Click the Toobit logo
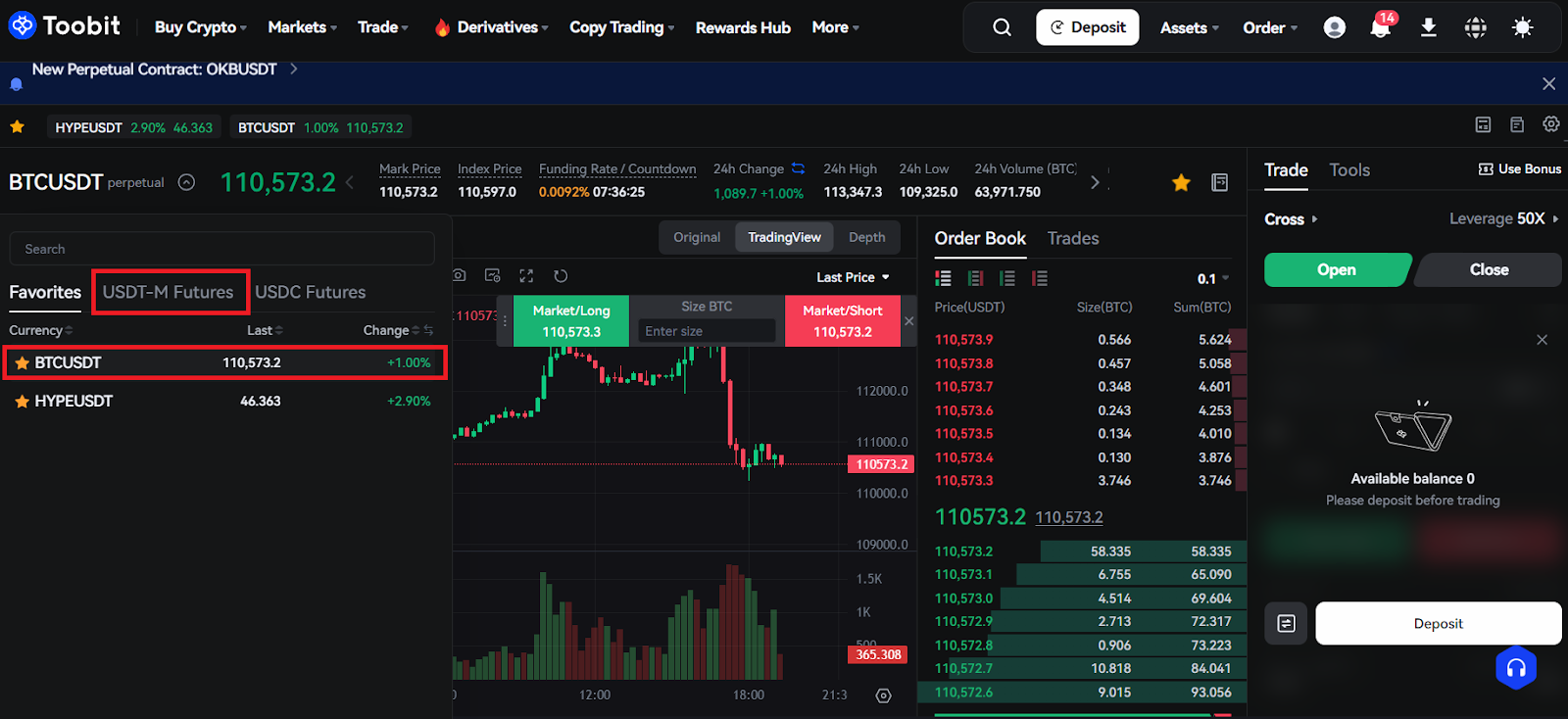The image size is (1568, 719). point(65,25)
